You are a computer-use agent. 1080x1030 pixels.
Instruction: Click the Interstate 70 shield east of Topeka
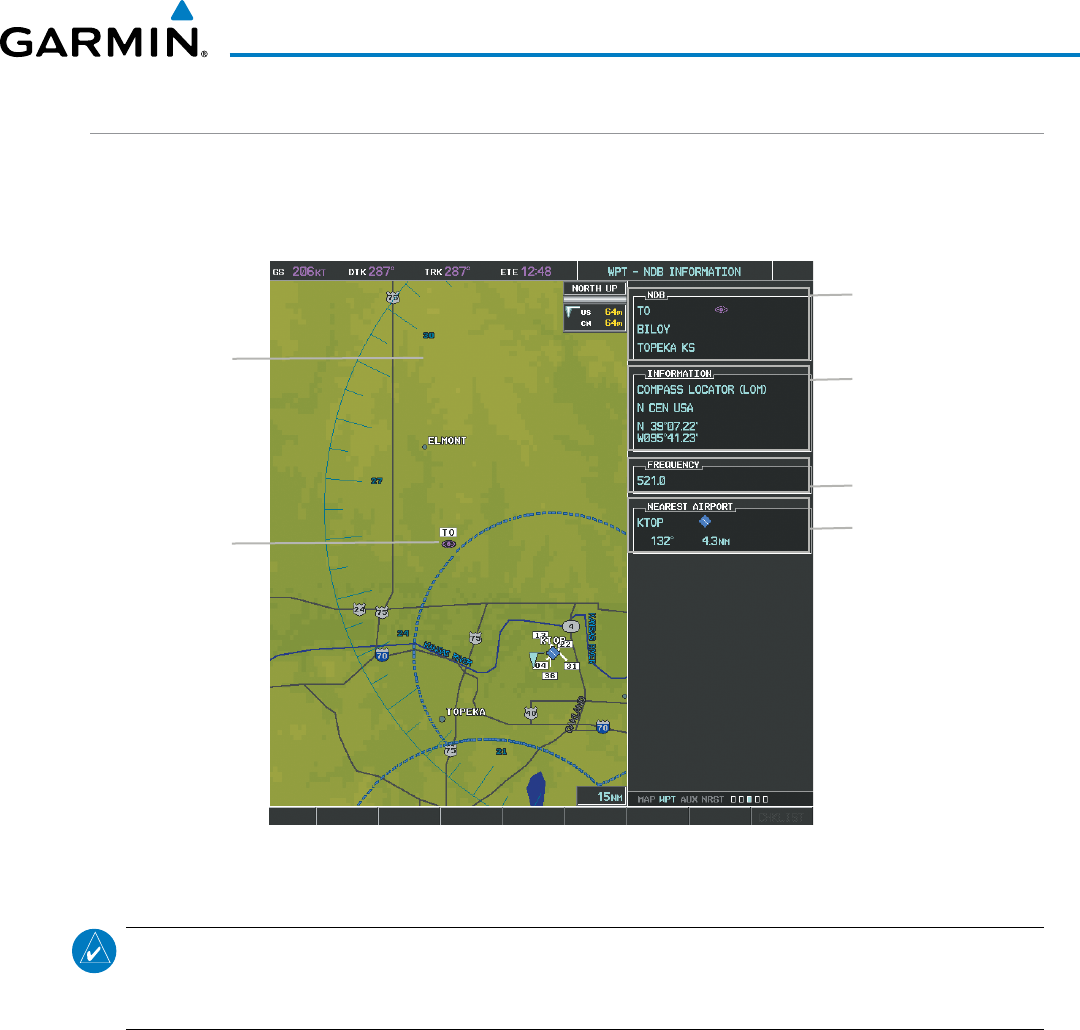(603, 727)
